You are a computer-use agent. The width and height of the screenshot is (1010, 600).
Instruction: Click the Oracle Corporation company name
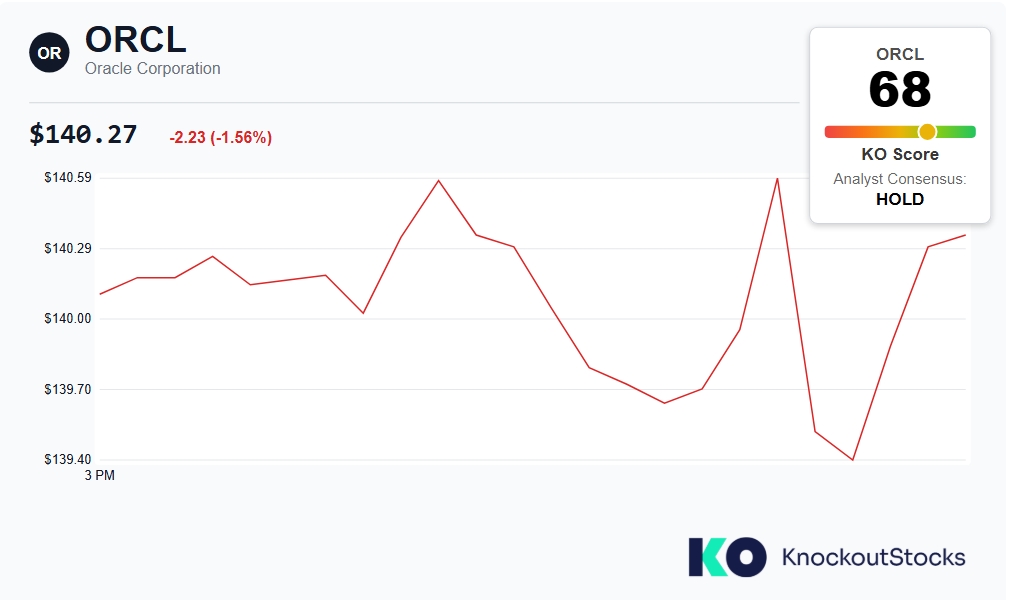[x=153, y=68]
